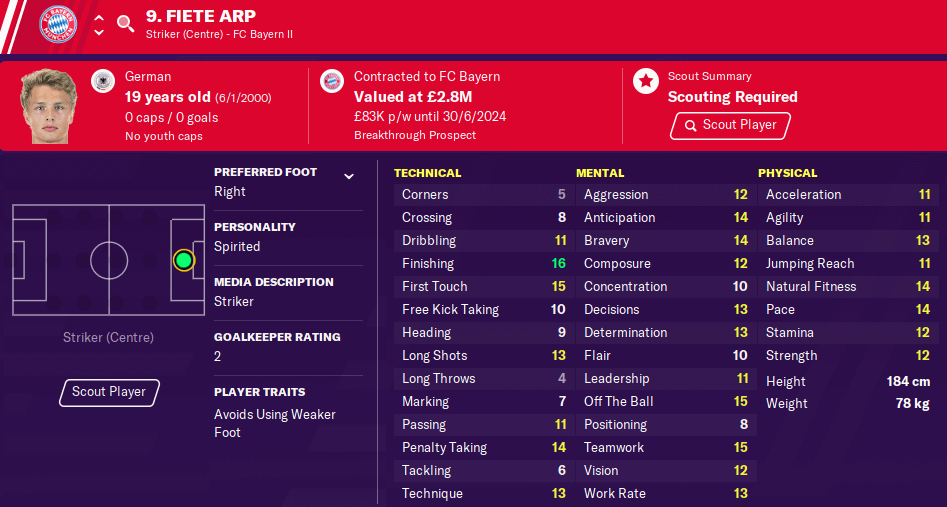This screenshot has height=507, width=947.
Task: Select the Finishing attribute row
Action: coord(482,263)
